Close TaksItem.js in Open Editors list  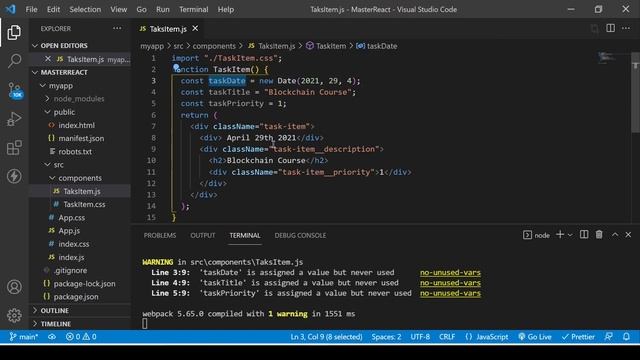(48, 59)
